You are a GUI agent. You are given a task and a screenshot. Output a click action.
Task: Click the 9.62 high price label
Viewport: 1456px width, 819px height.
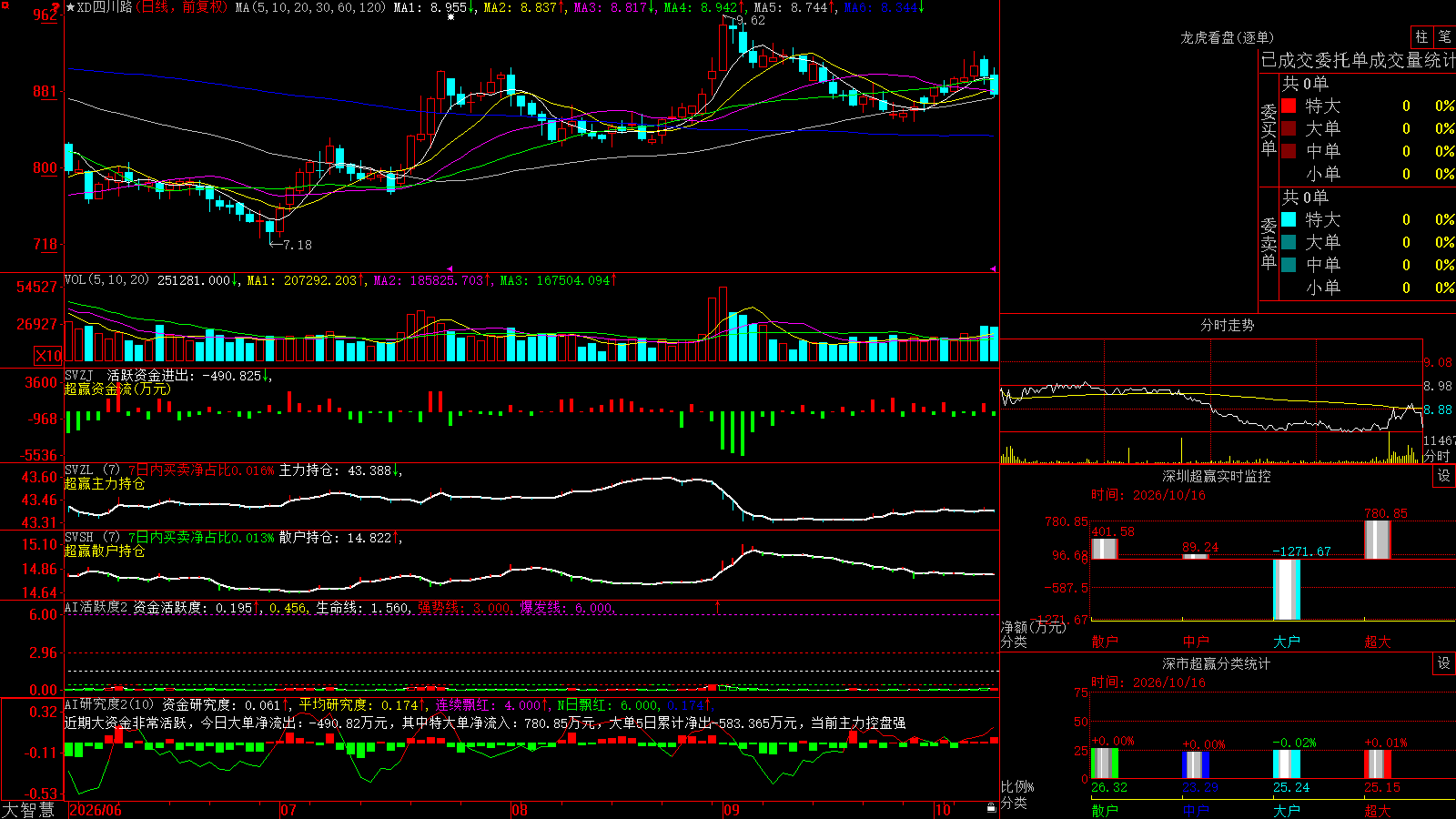pyautogui.click(x=751, y=20)
